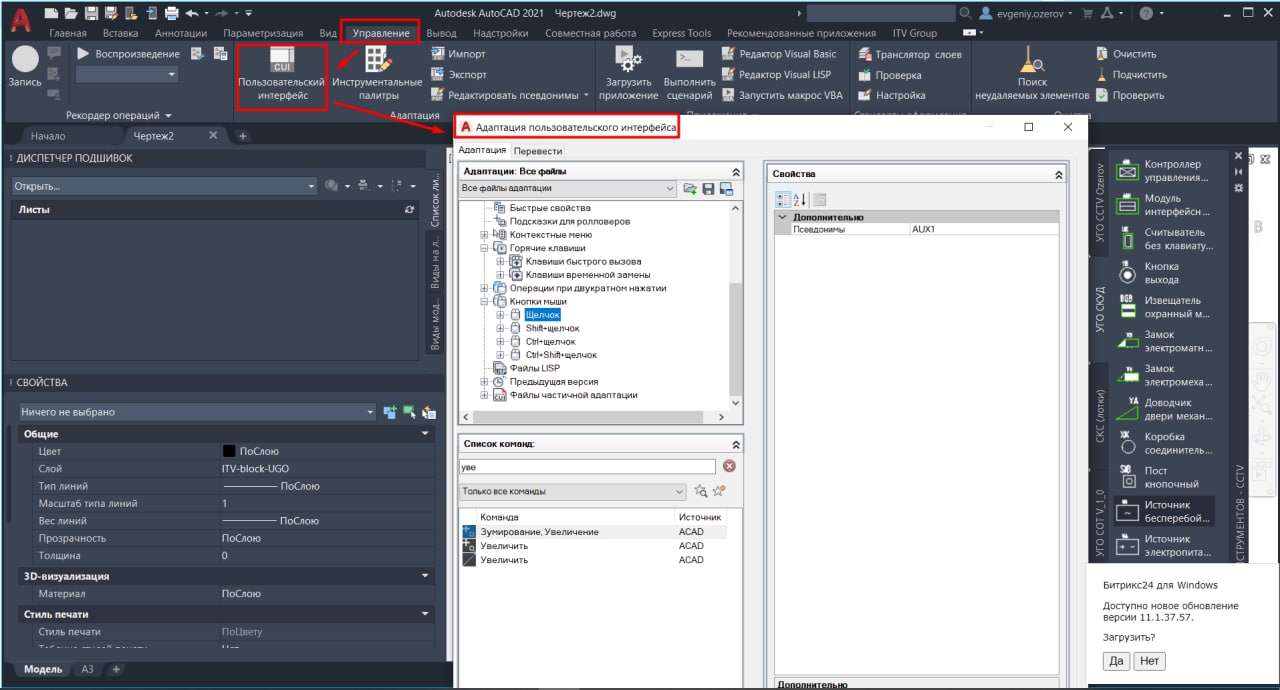Click command search field containing уве
Screen dimensions: 1280x690
[587, 466]
